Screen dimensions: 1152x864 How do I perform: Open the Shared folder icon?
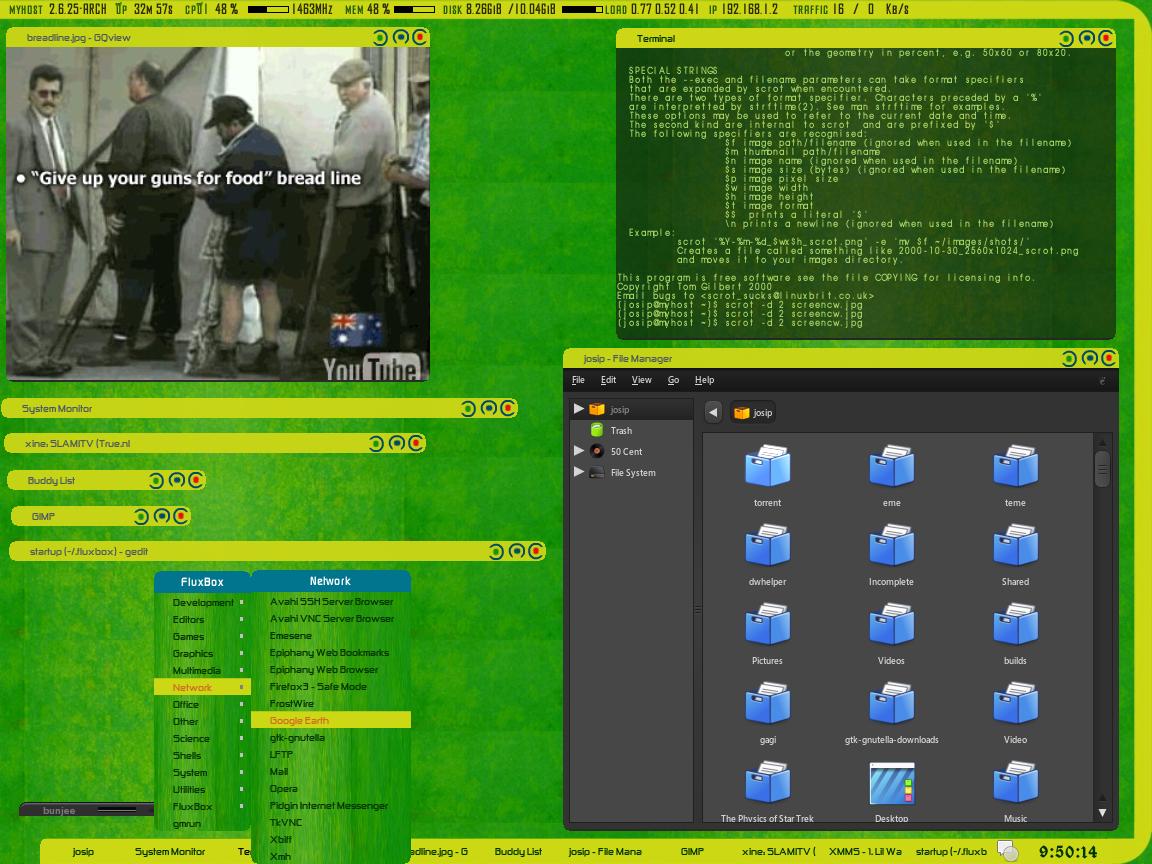coord(1015,545)
